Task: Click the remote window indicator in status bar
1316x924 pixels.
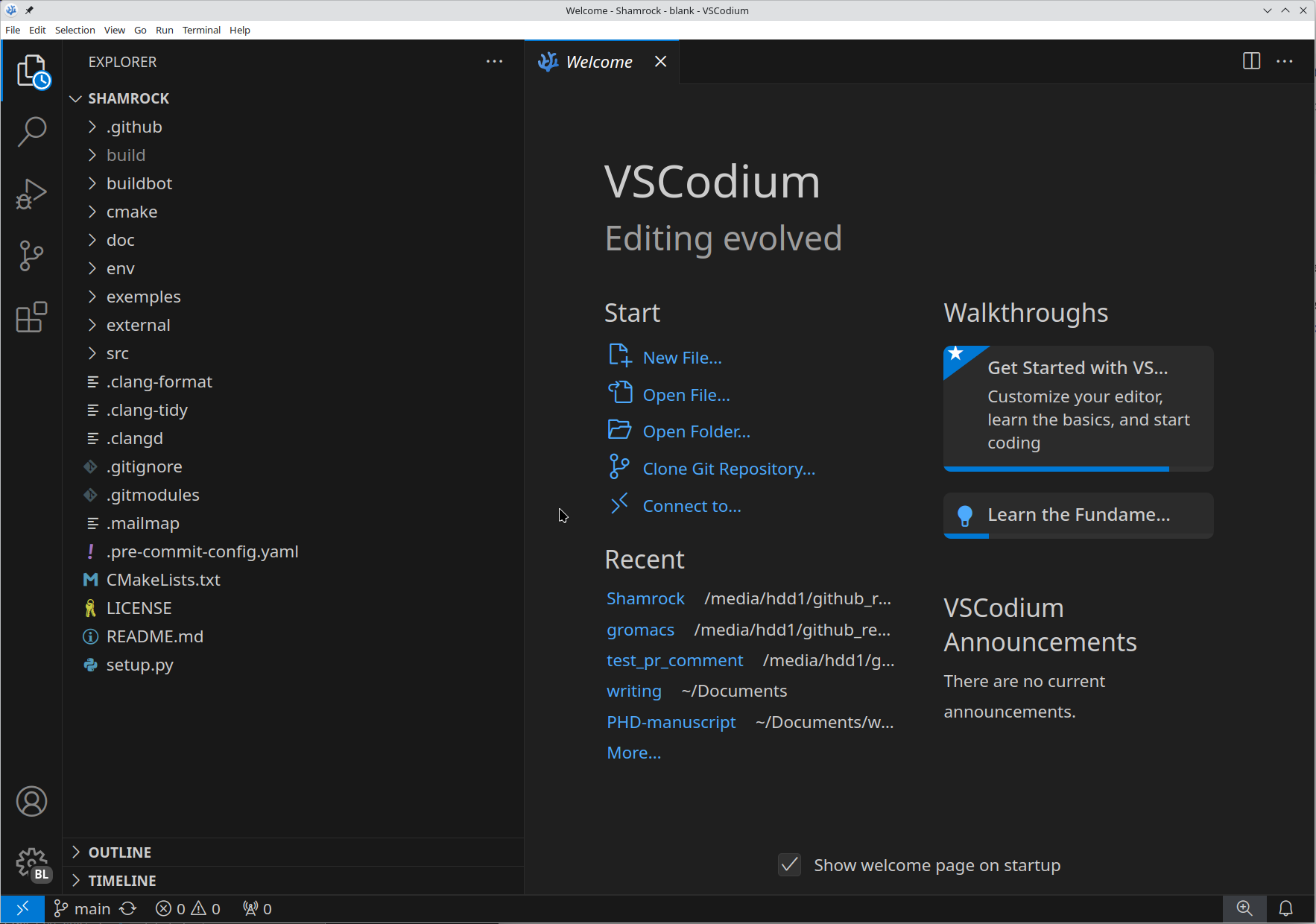Action: pyautogui.click(x=22, y=908)
